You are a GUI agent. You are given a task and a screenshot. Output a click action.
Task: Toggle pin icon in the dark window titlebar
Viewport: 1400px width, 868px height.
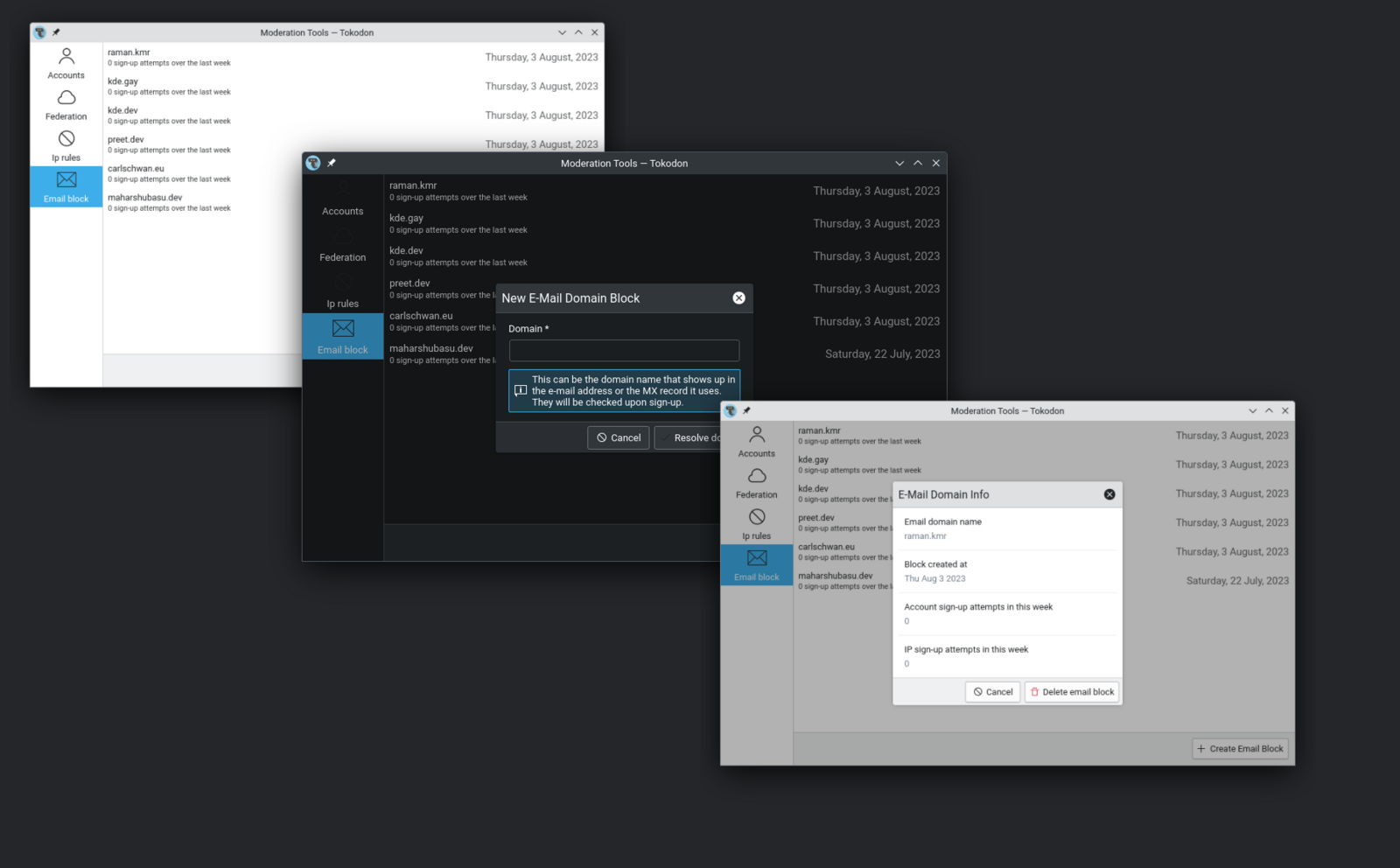click(332, 163)
